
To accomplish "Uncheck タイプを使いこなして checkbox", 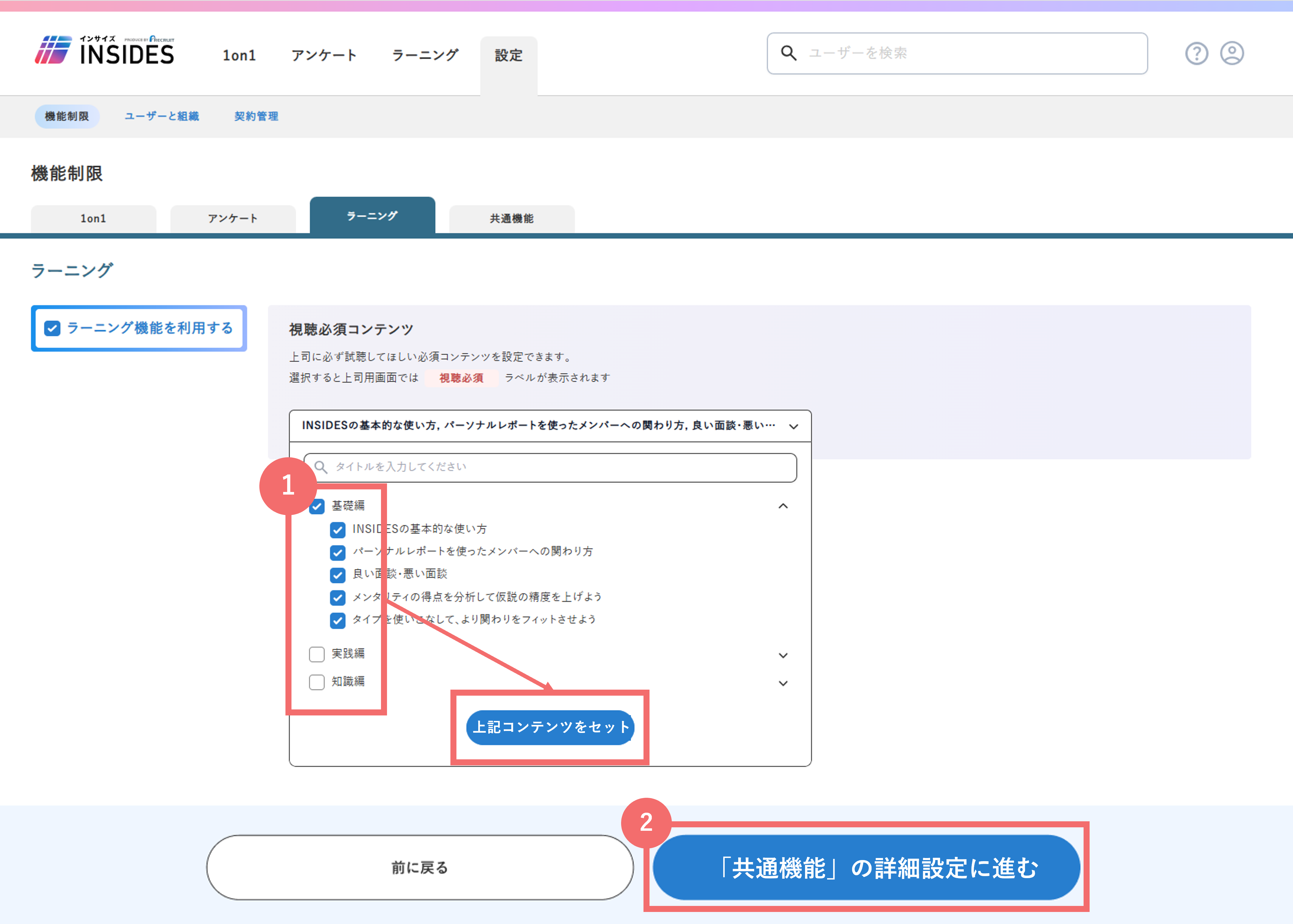I will [337, 620].
